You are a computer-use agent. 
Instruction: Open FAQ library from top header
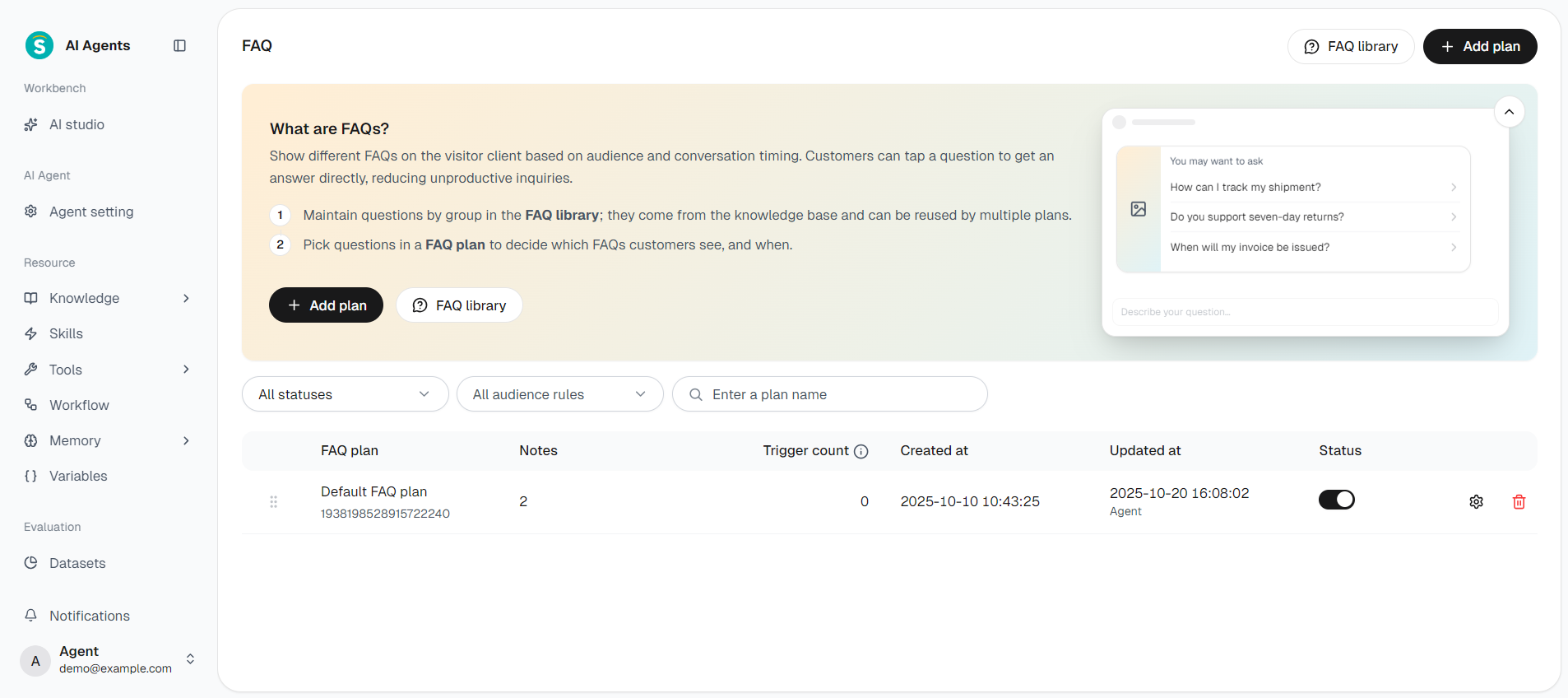(1351, 46)
